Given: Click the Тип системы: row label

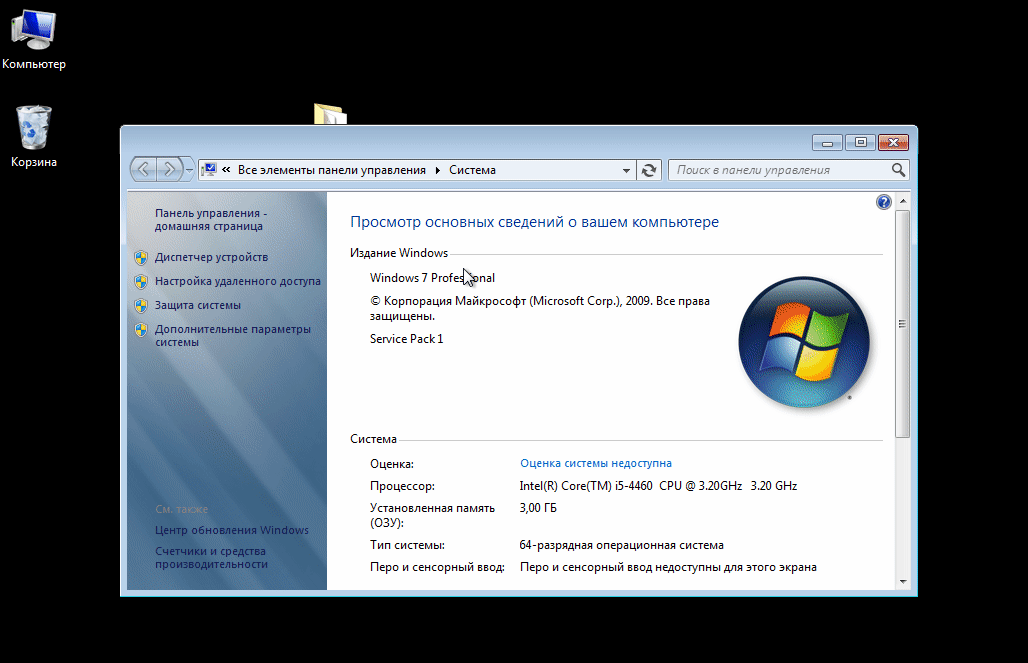Looking at the screenshot, I should [407, 545].
